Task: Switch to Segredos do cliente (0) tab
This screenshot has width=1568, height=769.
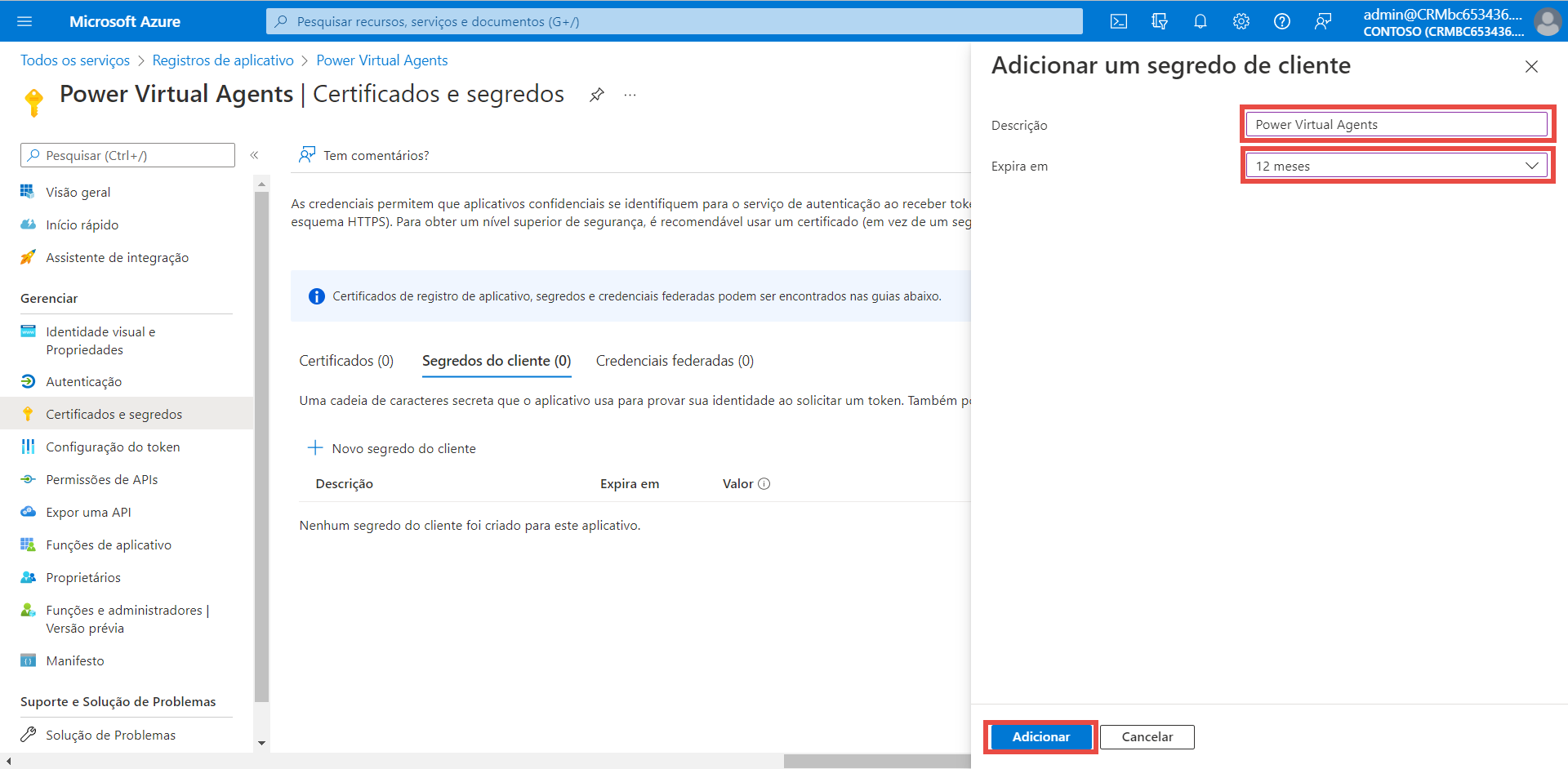Action: pos(497,361)
